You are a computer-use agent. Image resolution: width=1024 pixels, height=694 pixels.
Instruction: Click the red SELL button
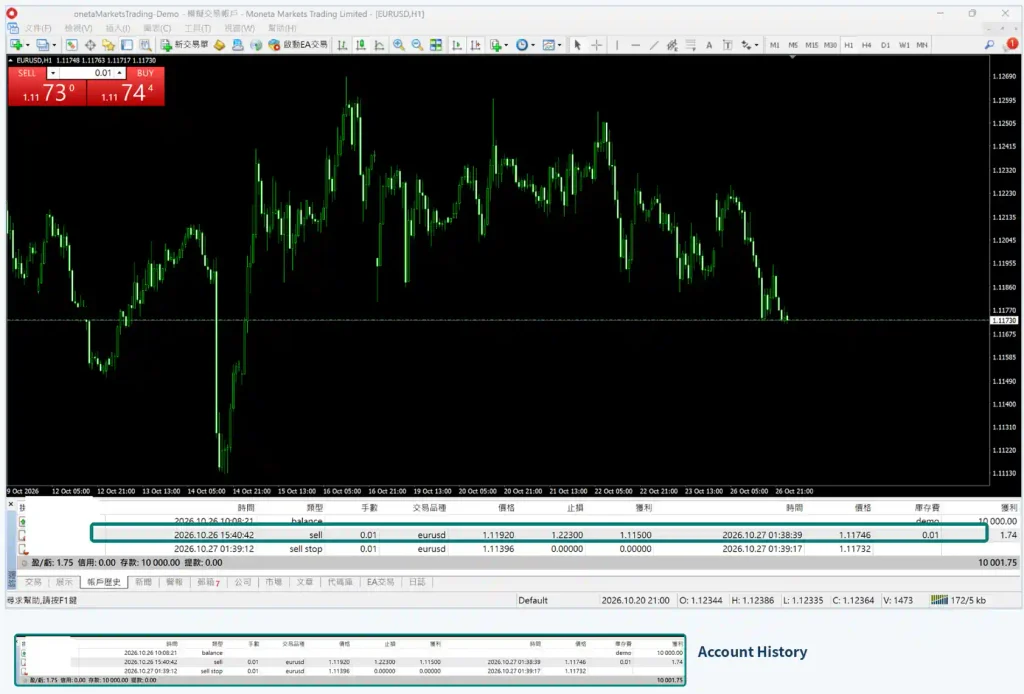click(x=47, y=86)
